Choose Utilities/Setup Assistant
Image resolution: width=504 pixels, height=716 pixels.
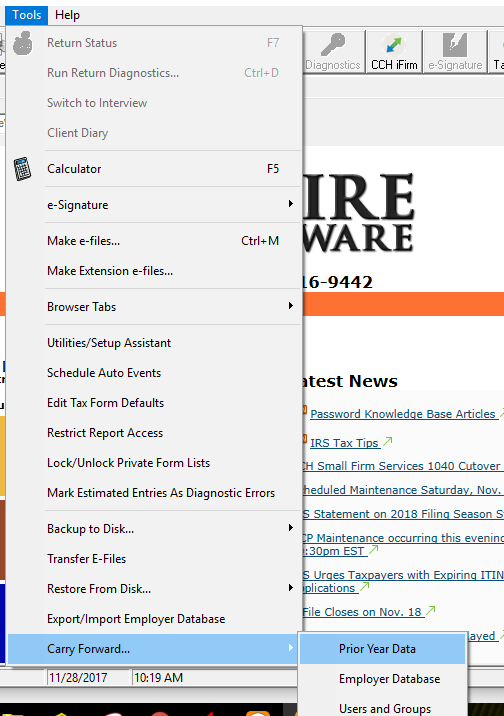[x=153, y=342]
